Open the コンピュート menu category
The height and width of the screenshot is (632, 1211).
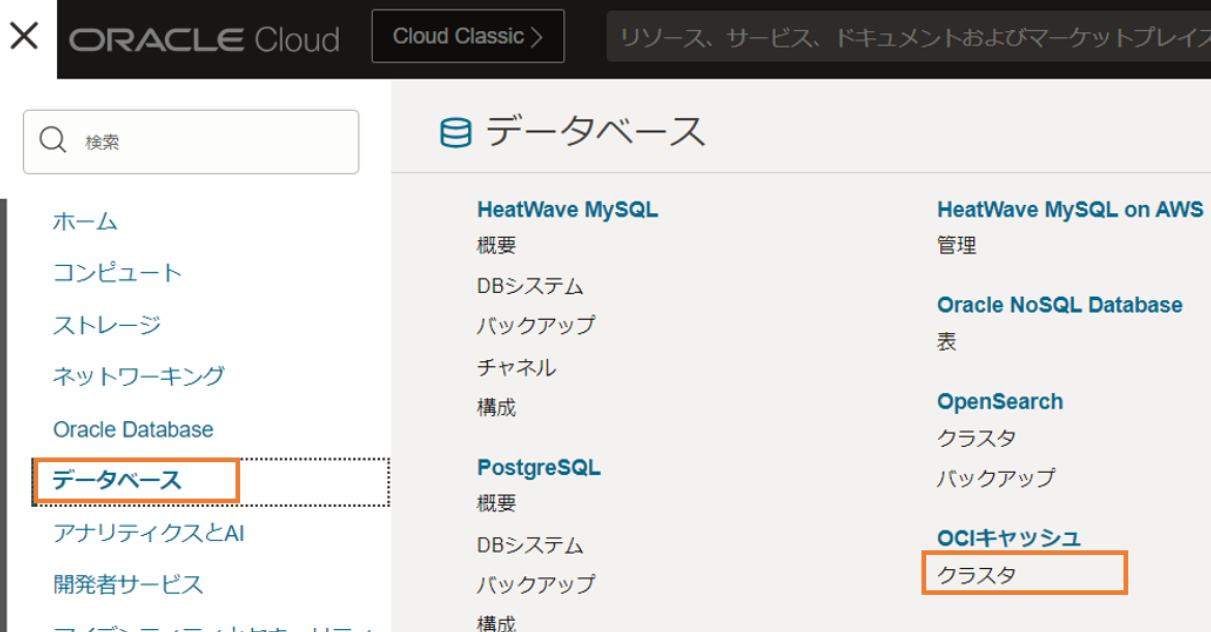pyautogui.click(x=117, y=273)
